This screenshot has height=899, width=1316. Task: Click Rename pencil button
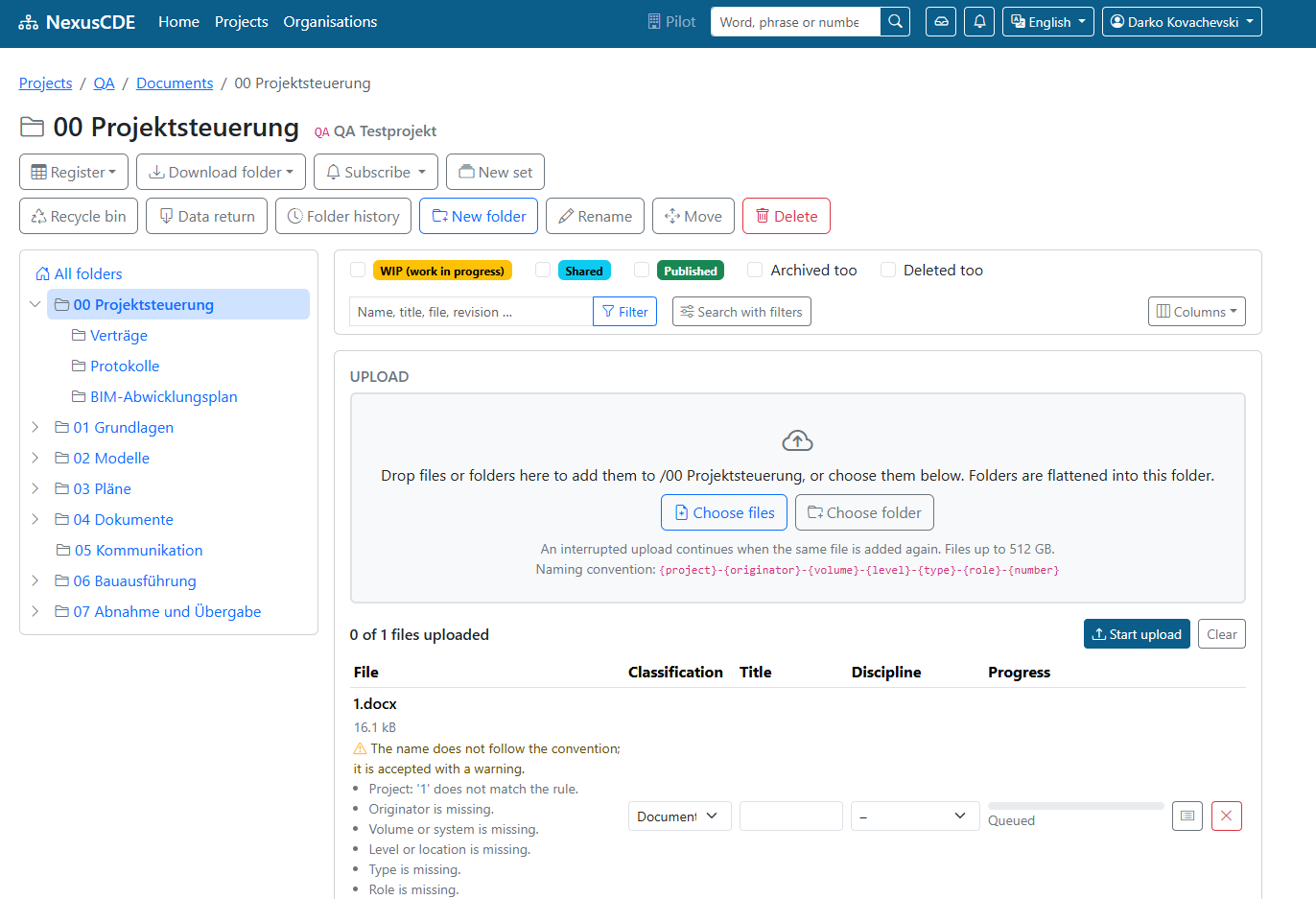pos(595,216)
